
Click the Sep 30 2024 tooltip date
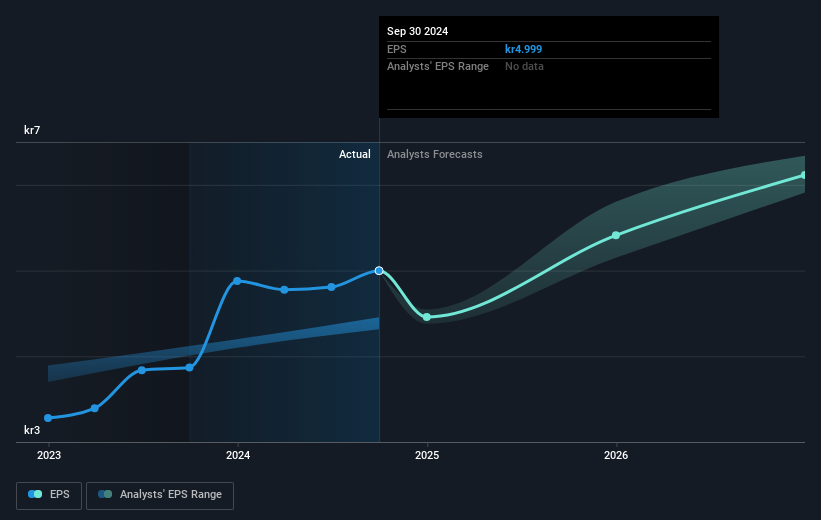417,31
